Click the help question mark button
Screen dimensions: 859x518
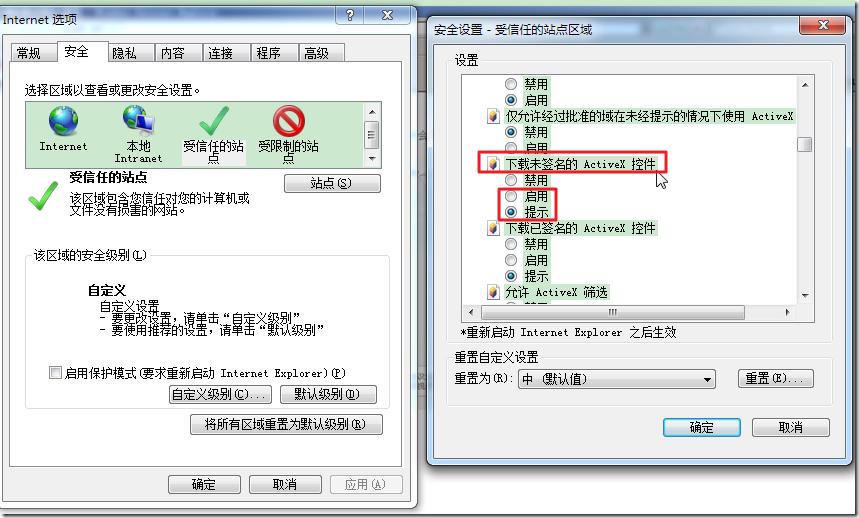pyautogui.click(x=351, y=15)
